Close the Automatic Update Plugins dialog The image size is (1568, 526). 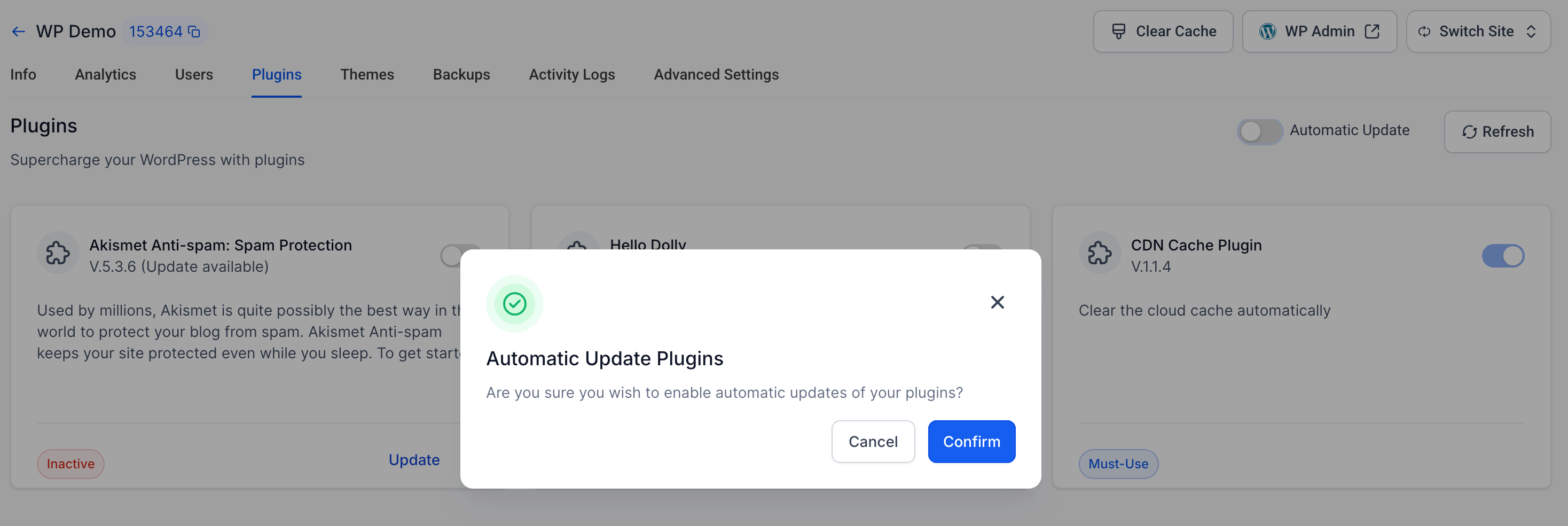point(997,302)
